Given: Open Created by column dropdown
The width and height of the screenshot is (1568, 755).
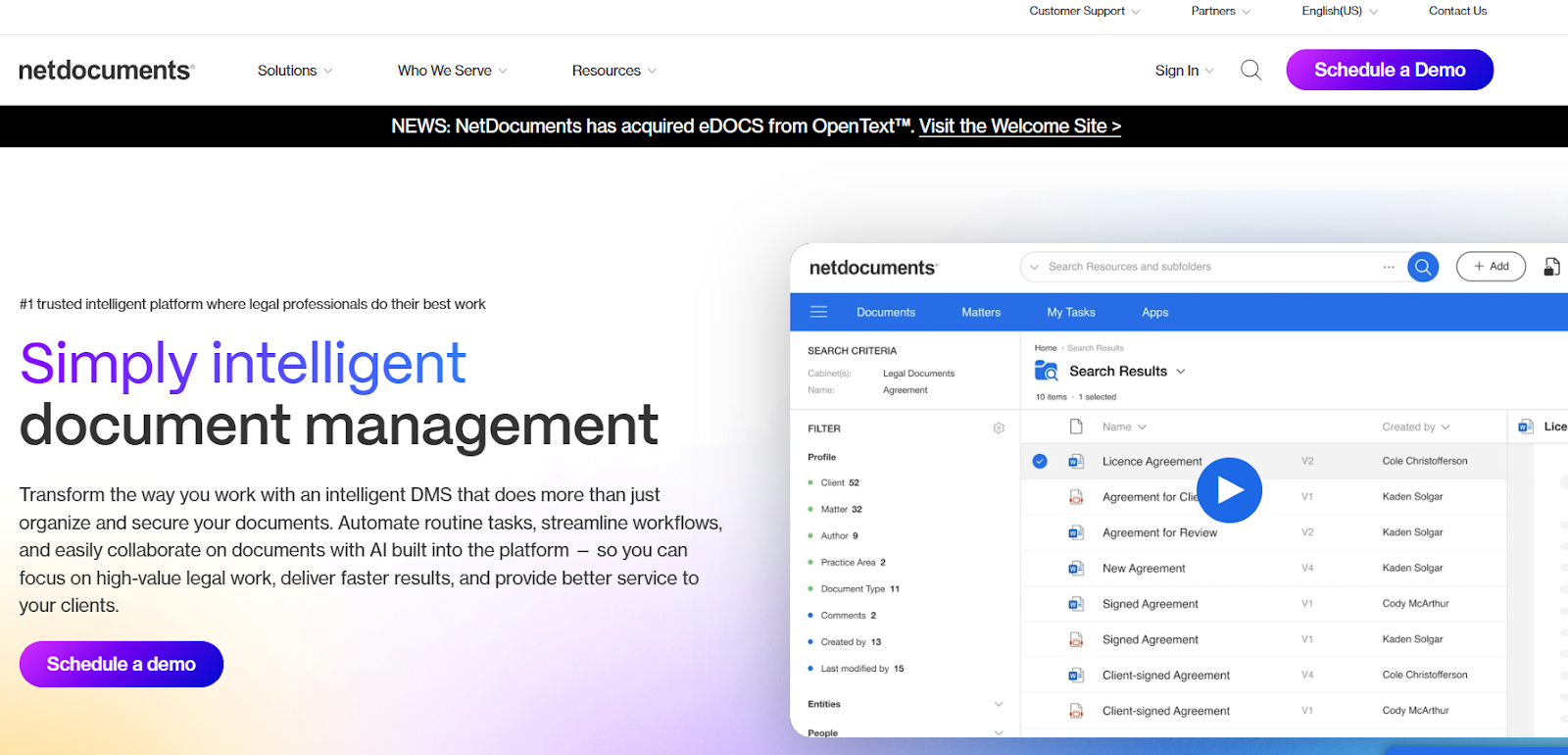Looking at the screenshot, I should pos(1416,427).
